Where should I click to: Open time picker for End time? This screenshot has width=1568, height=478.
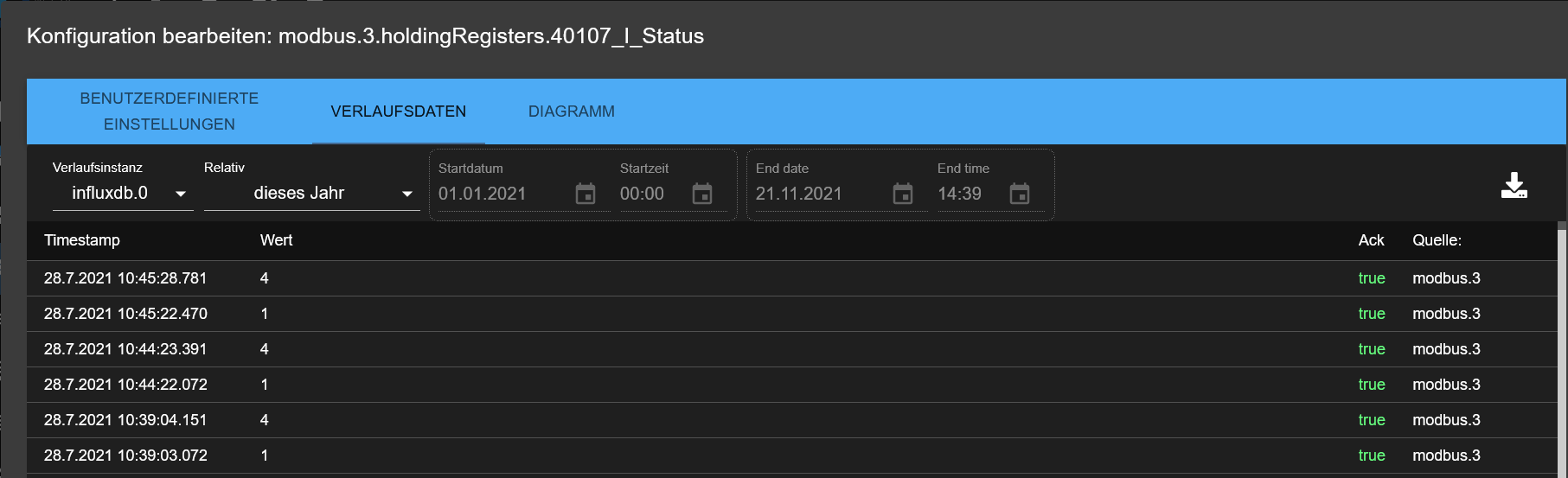pyautogui.click(x=1020, y=194)
